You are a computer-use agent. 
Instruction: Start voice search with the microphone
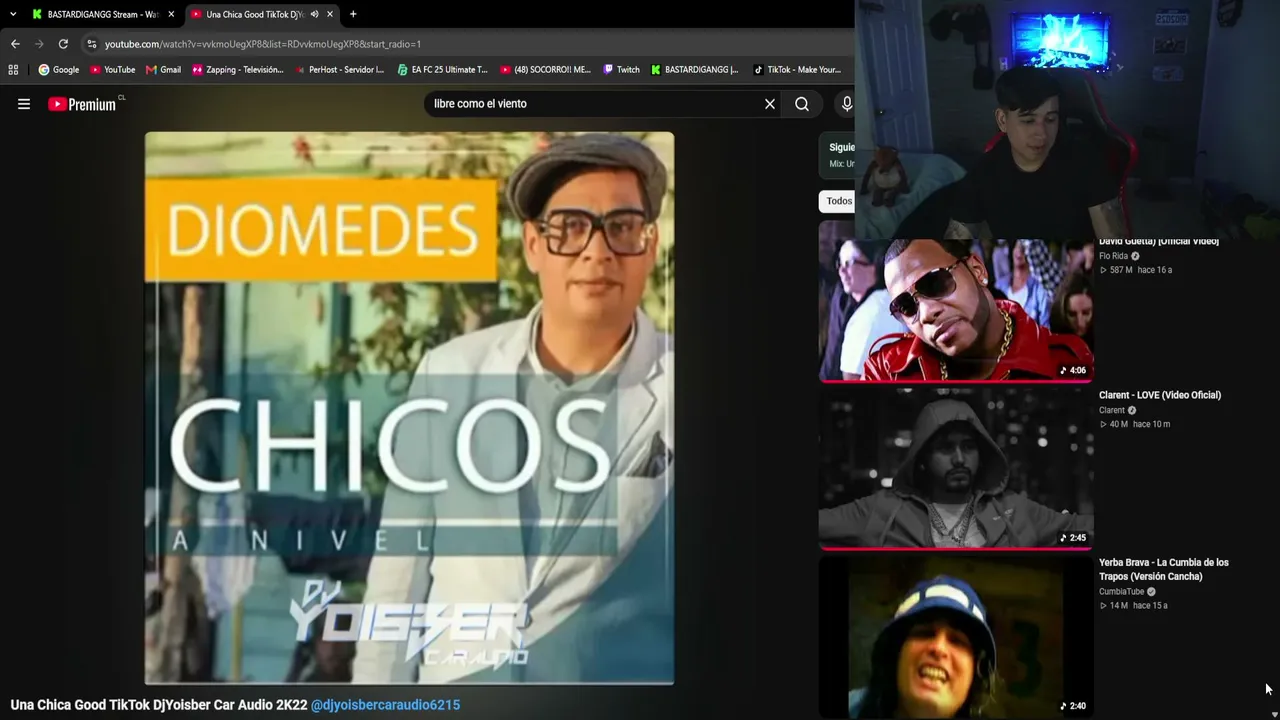click(846, 104)
